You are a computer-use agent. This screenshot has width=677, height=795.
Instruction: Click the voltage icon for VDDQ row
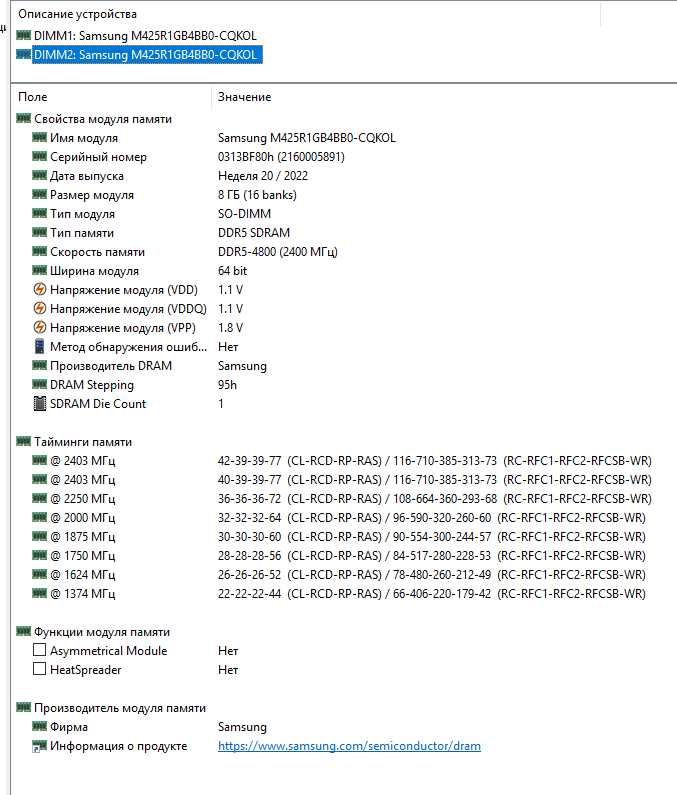coord(40,308)
